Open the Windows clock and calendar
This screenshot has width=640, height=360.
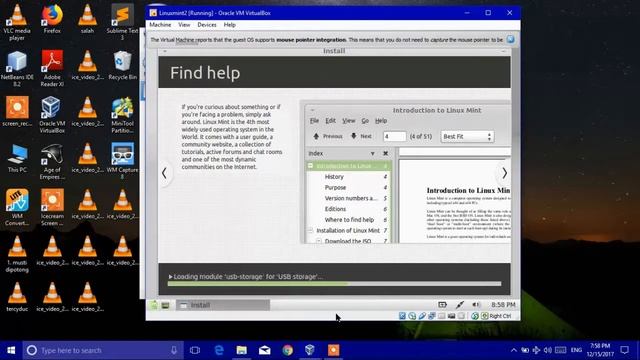click(600, 350)
